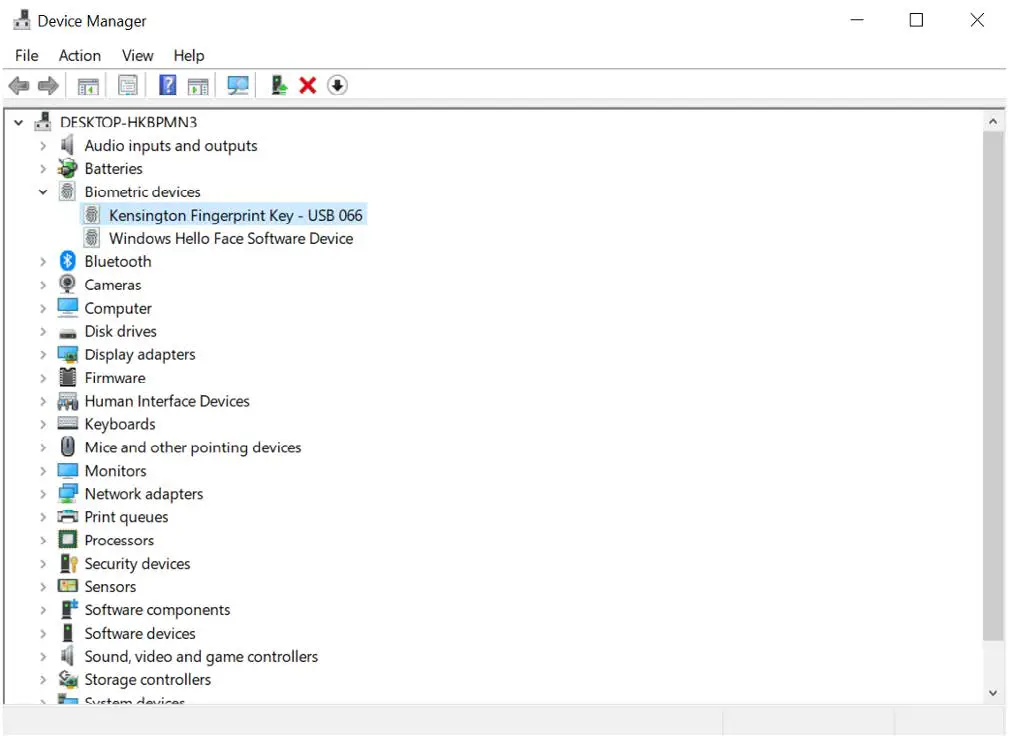Click the blue Help question mark icon

[x=167, y=85]
